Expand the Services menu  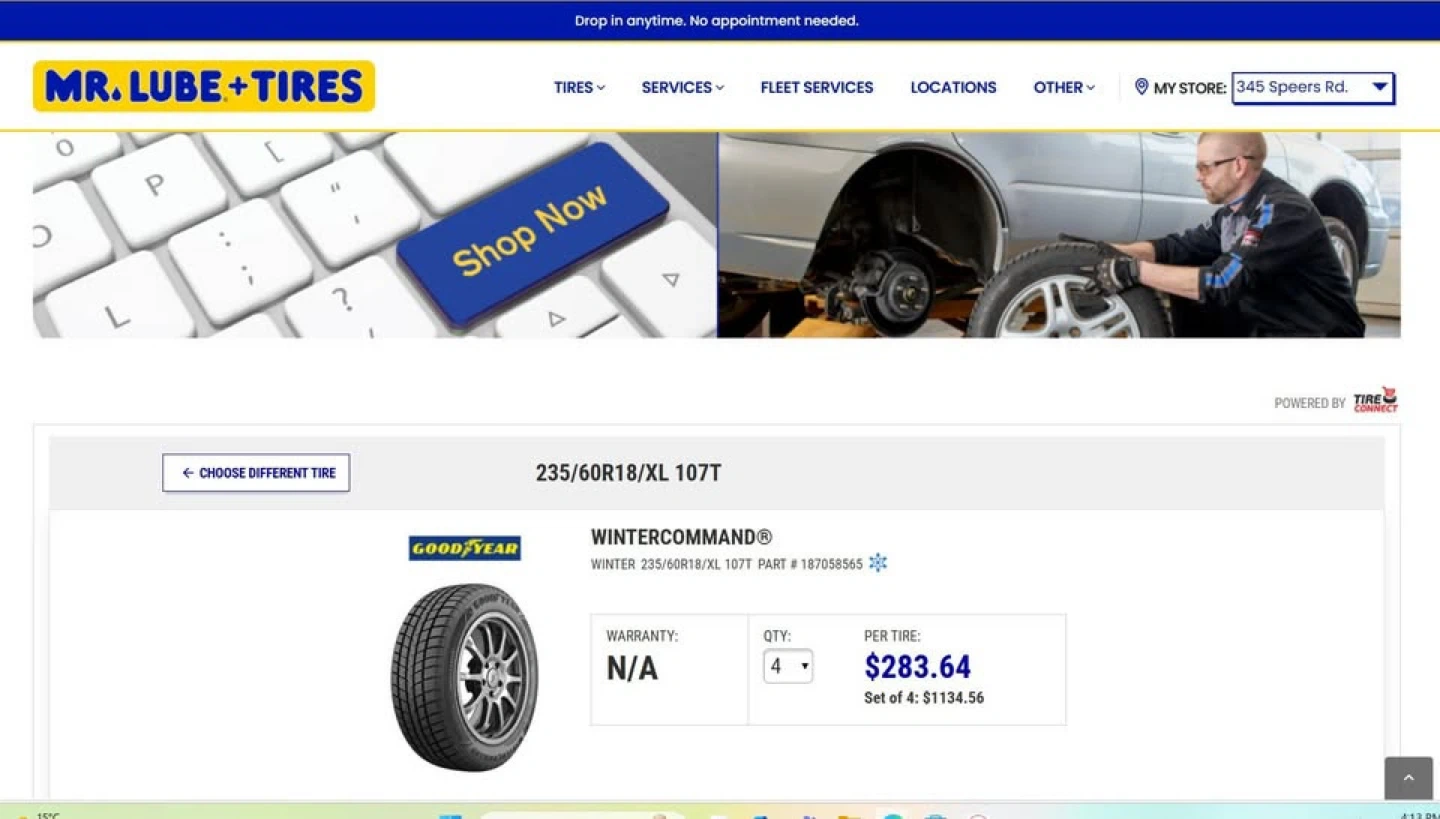click(683, 87)
